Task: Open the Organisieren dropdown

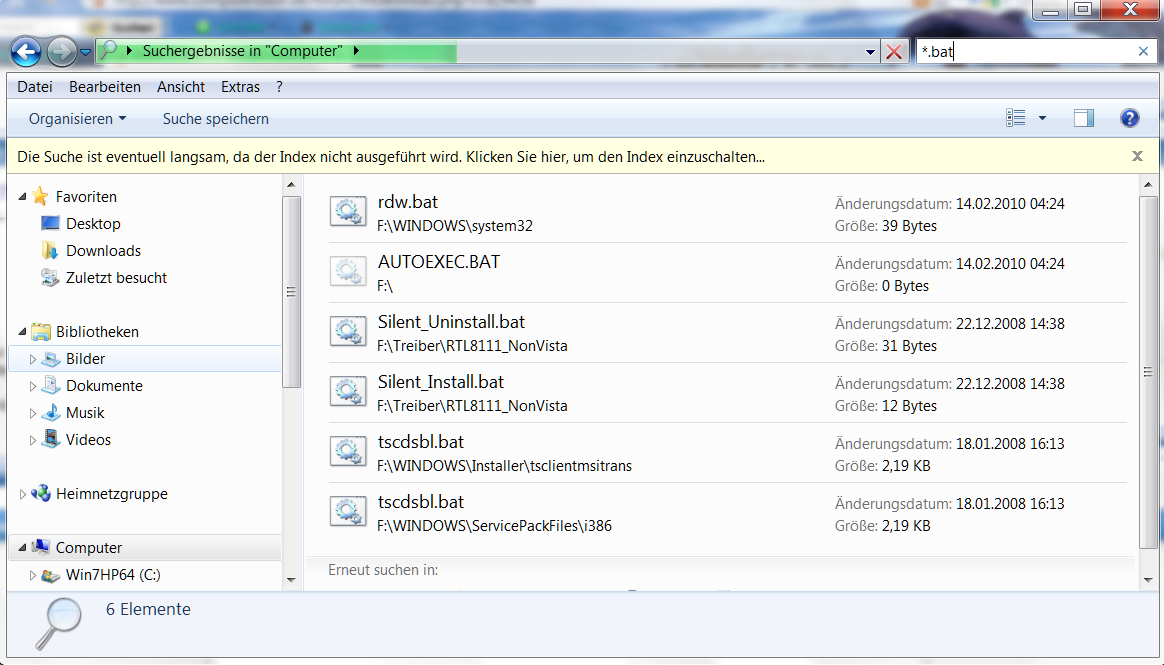Action: 77,119
